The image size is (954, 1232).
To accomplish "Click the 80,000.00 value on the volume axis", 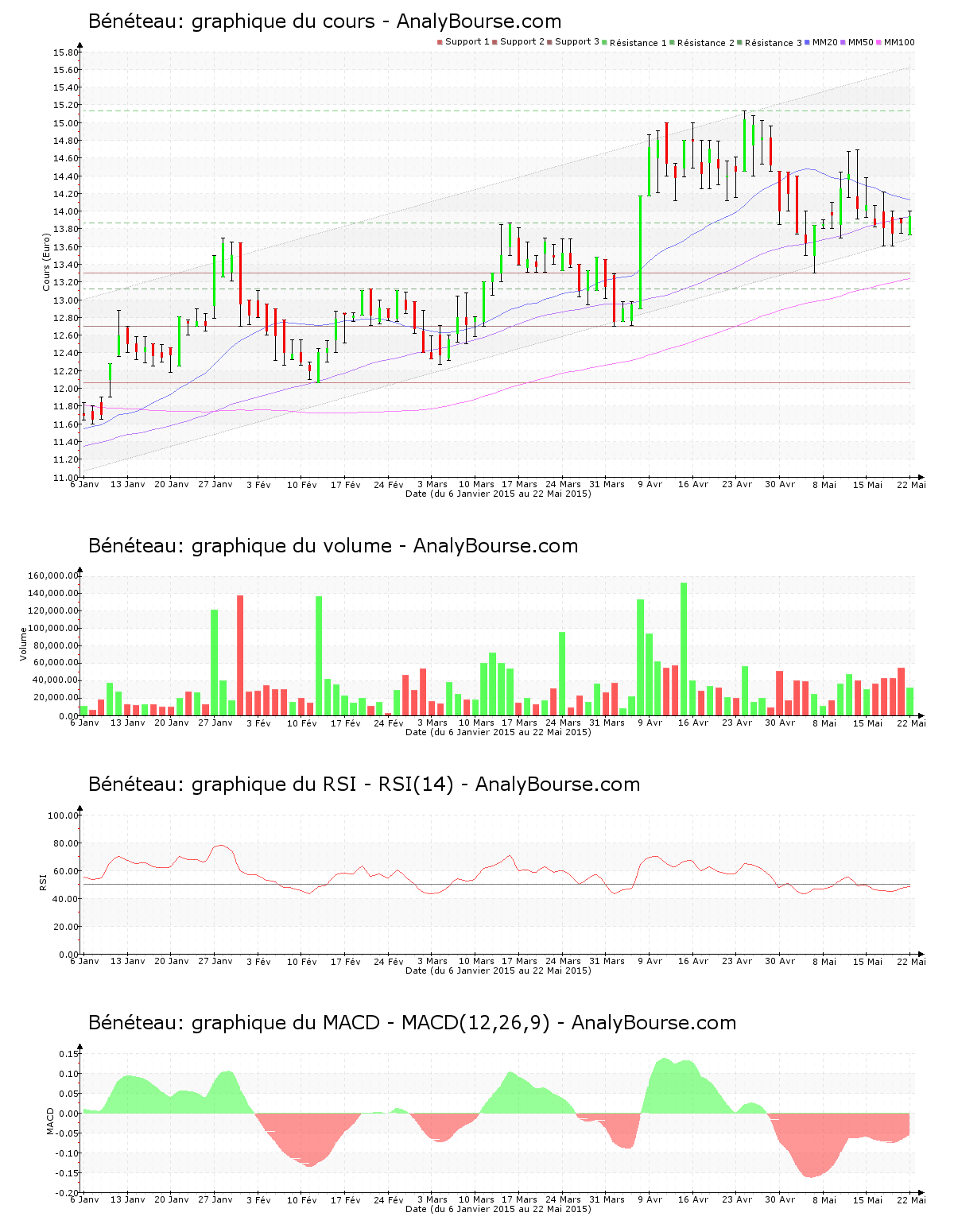I will point(56,645).
